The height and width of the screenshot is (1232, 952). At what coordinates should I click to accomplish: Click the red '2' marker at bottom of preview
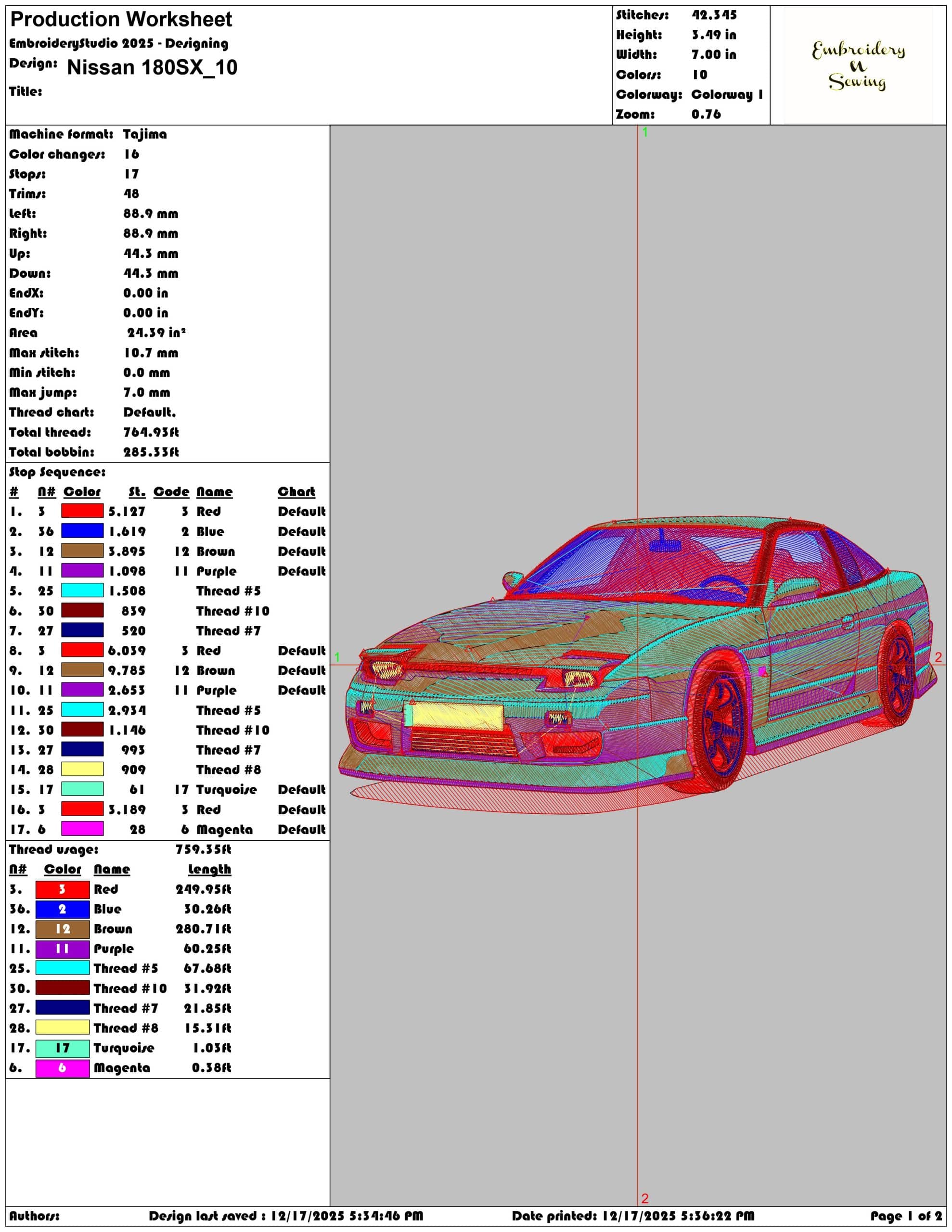point(645,1198)
